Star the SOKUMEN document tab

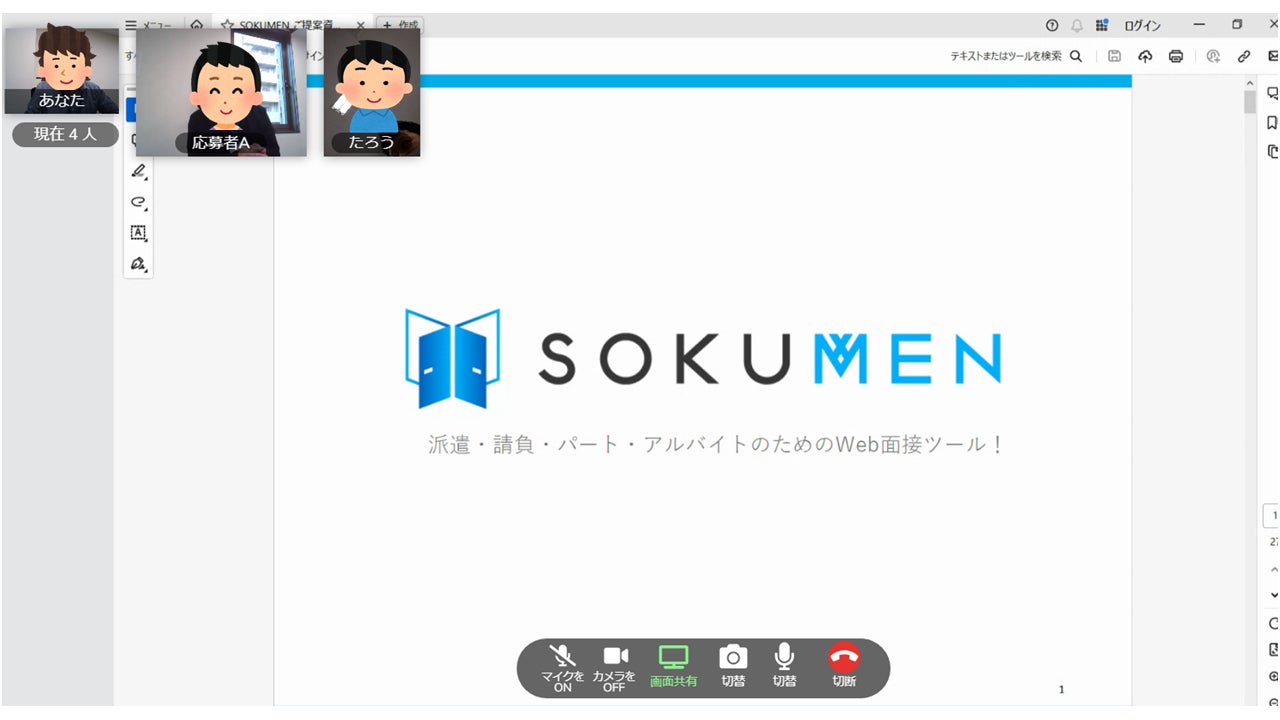pos(227,25)
